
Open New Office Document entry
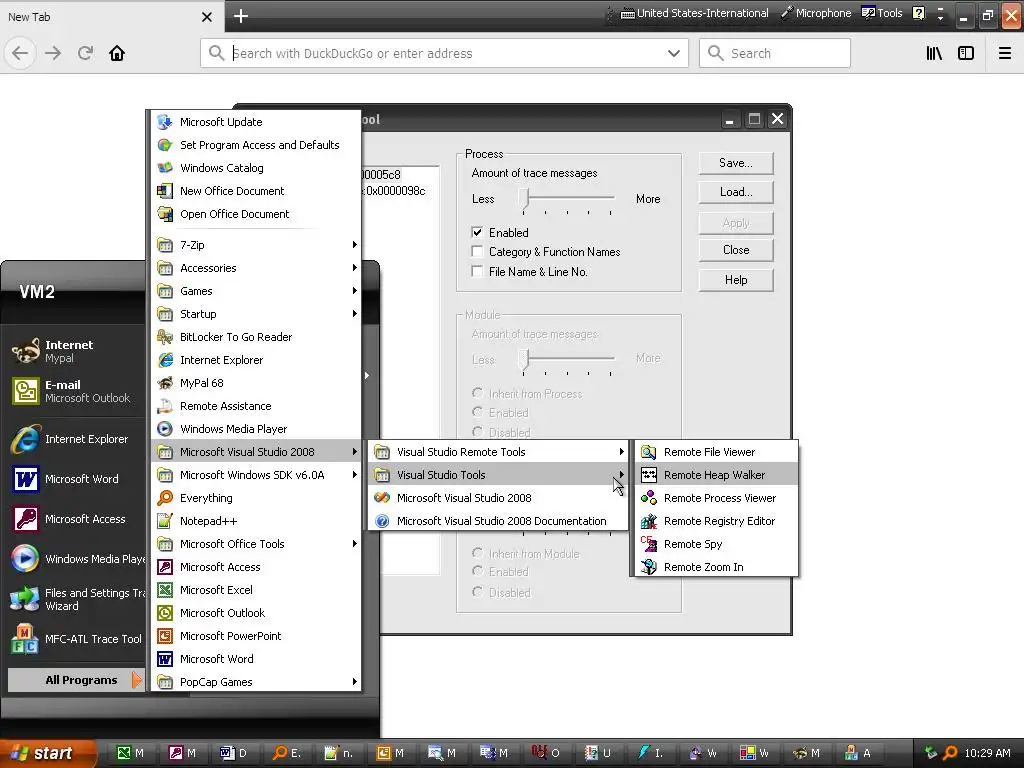pyautogui.click(x=256, y=191)
